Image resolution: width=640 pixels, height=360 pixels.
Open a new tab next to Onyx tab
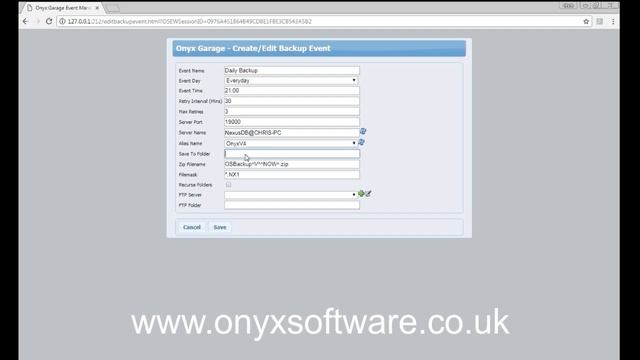click(112, 8)
